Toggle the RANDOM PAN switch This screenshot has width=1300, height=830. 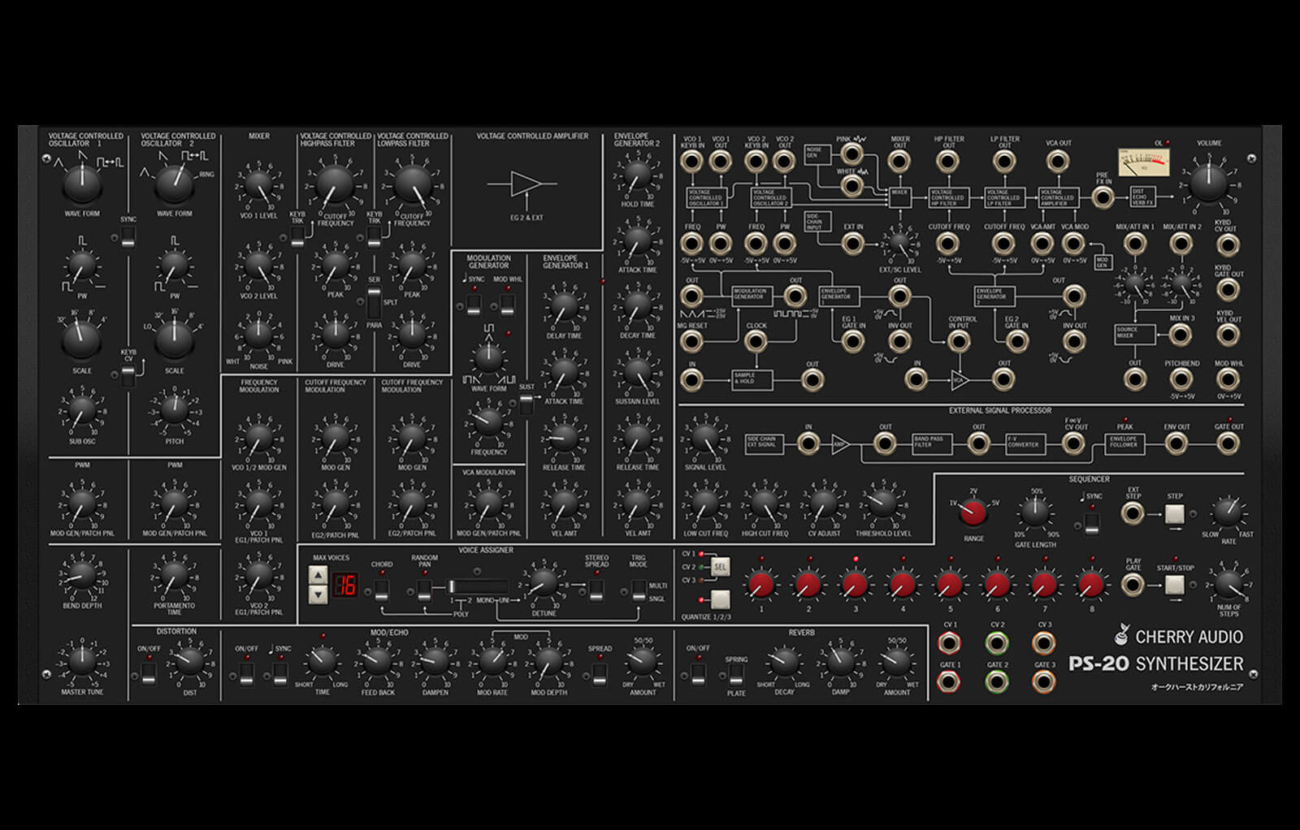pos(424,590)
